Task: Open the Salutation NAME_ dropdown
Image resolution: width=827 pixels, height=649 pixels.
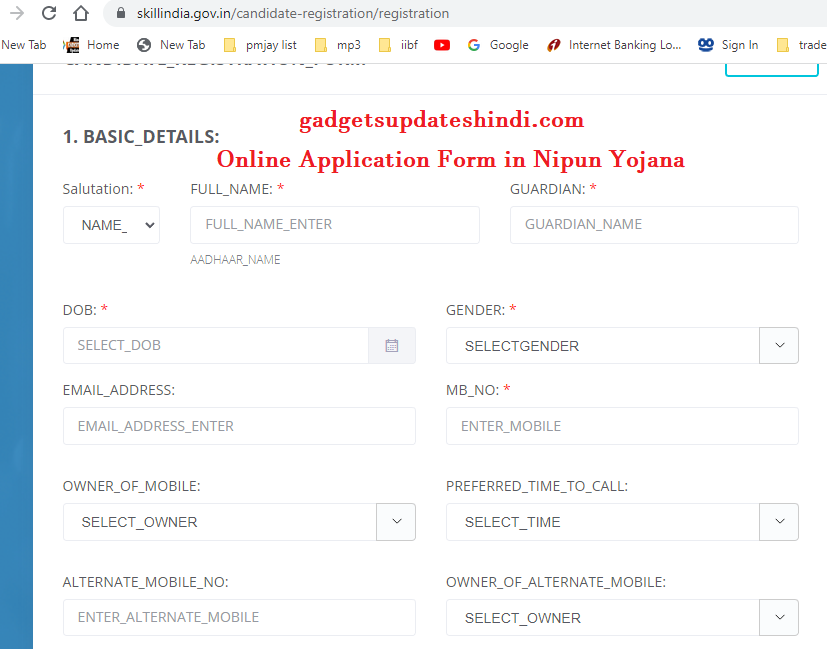Action: [111, 224]
